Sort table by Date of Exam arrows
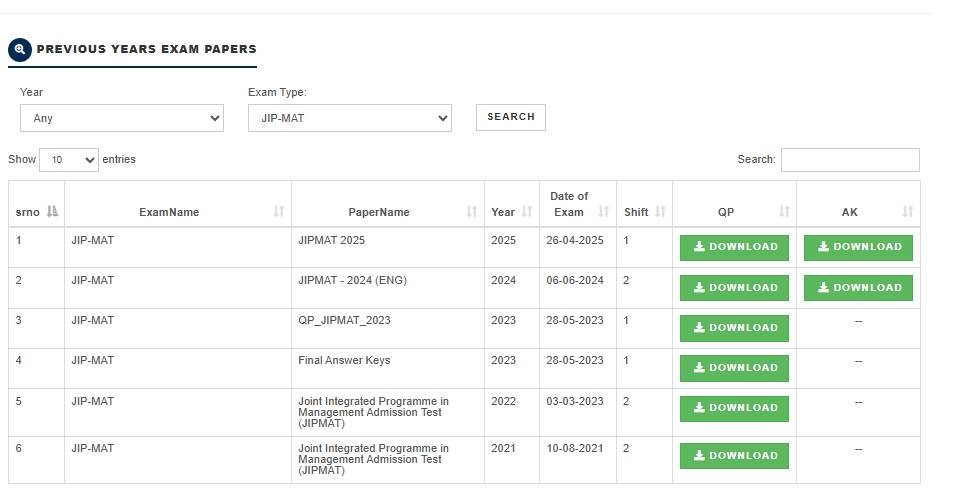This screenshot has height=490, width=954. (x=604, y=212)
